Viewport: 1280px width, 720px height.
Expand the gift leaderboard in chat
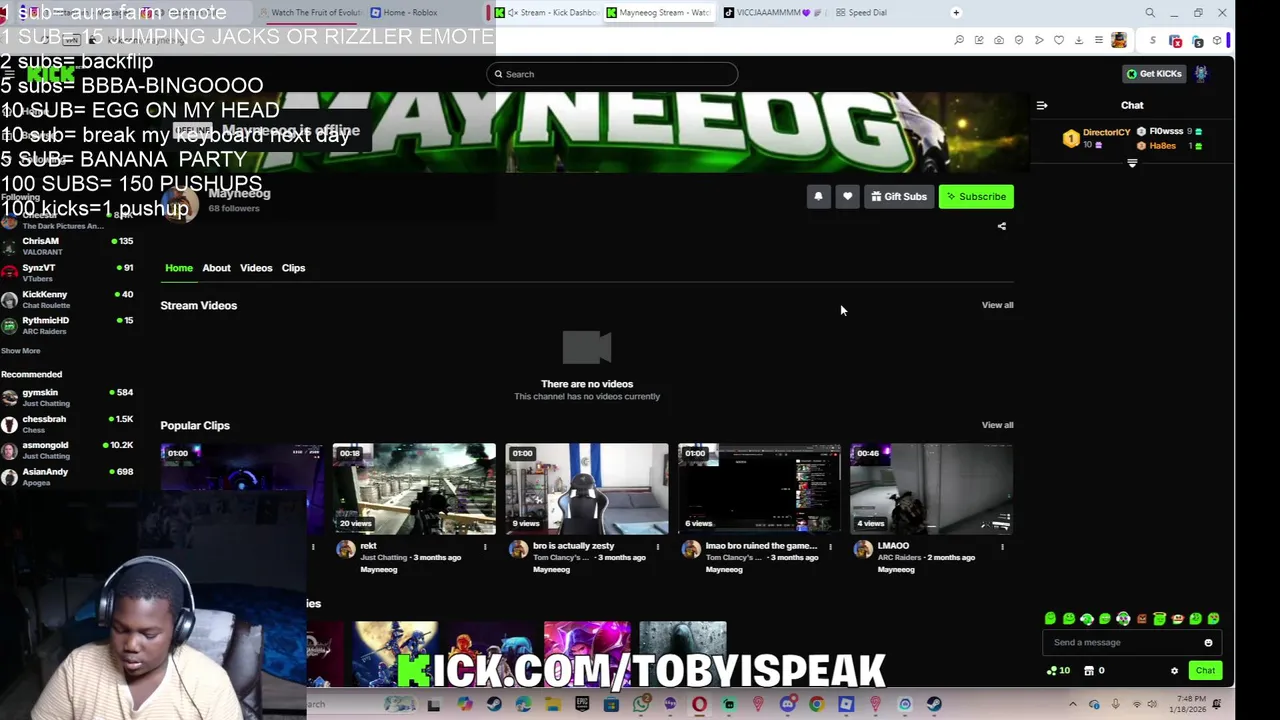coord(1132,163)
